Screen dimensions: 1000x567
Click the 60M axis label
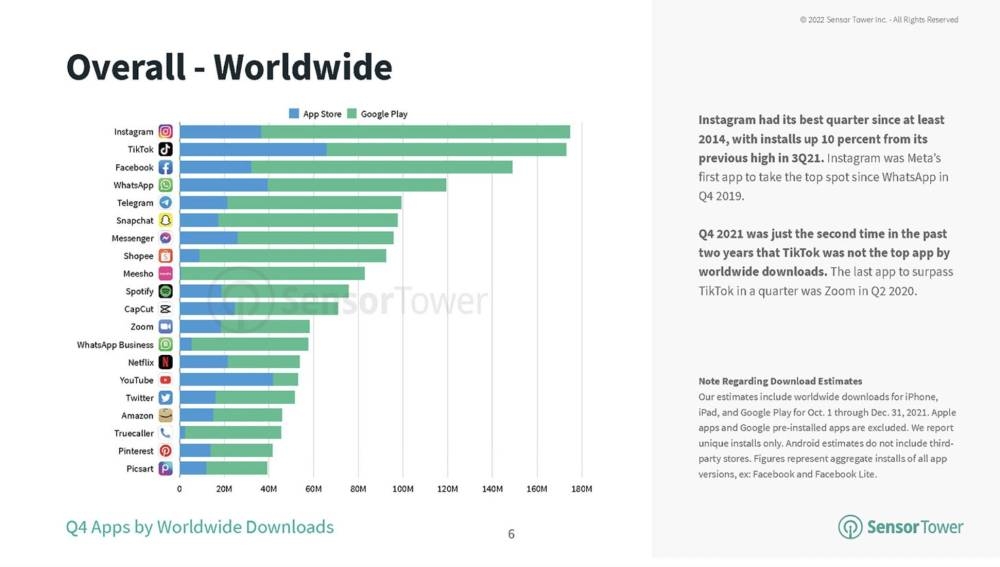click(313, 489)
